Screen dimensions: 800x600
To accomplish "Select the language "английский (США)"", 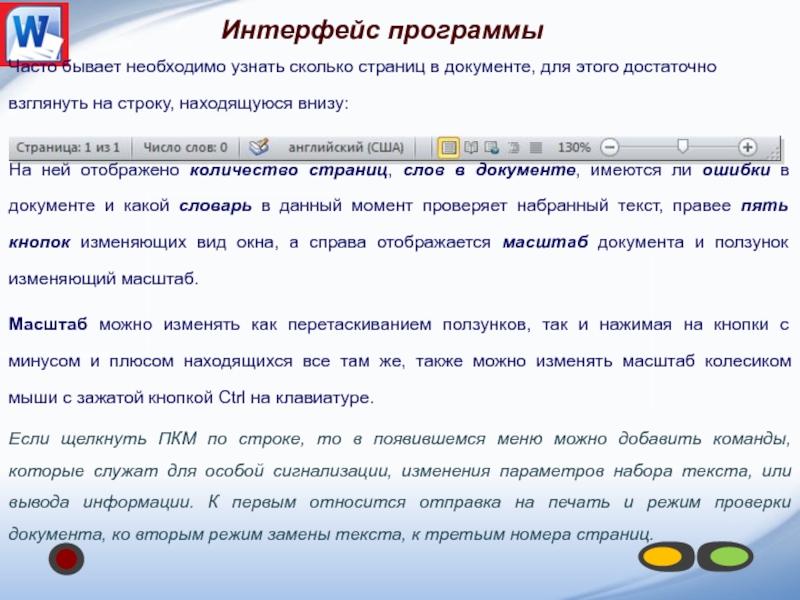I will pos(346,148).
